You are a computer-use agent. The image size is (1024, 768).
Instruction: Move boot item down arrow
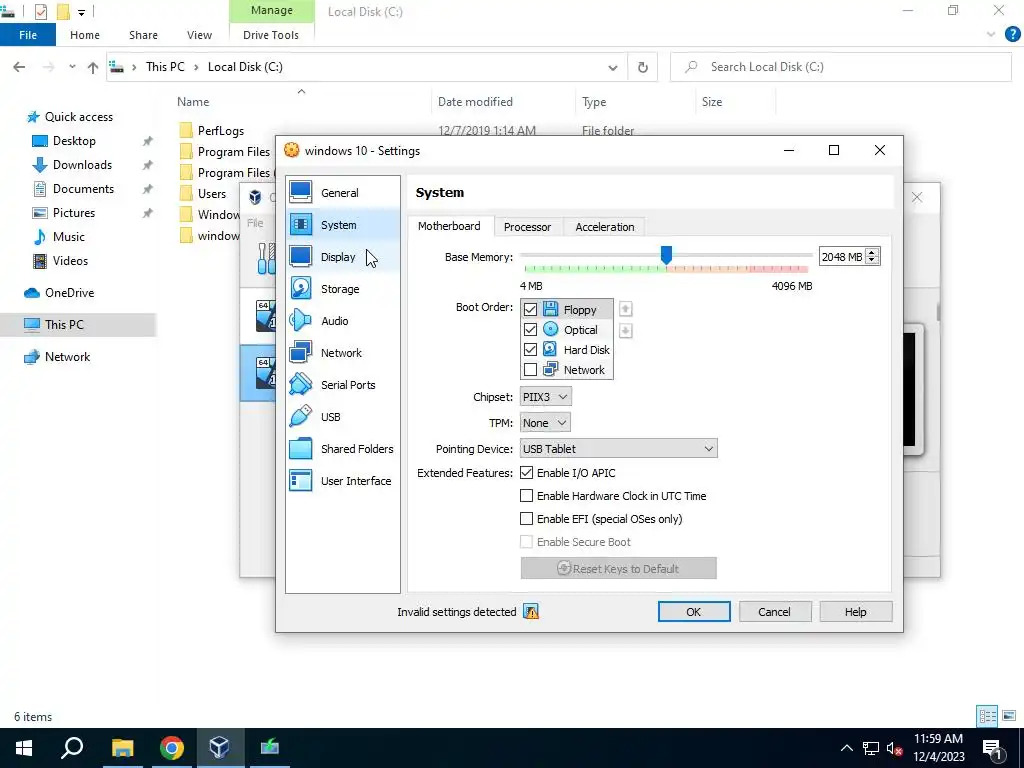tap(625, 330)
